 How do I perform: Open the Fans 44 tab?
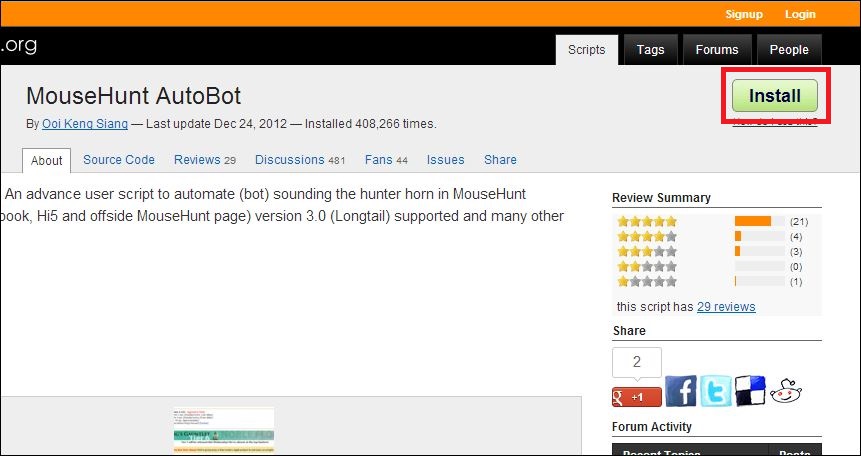point(386,159)
